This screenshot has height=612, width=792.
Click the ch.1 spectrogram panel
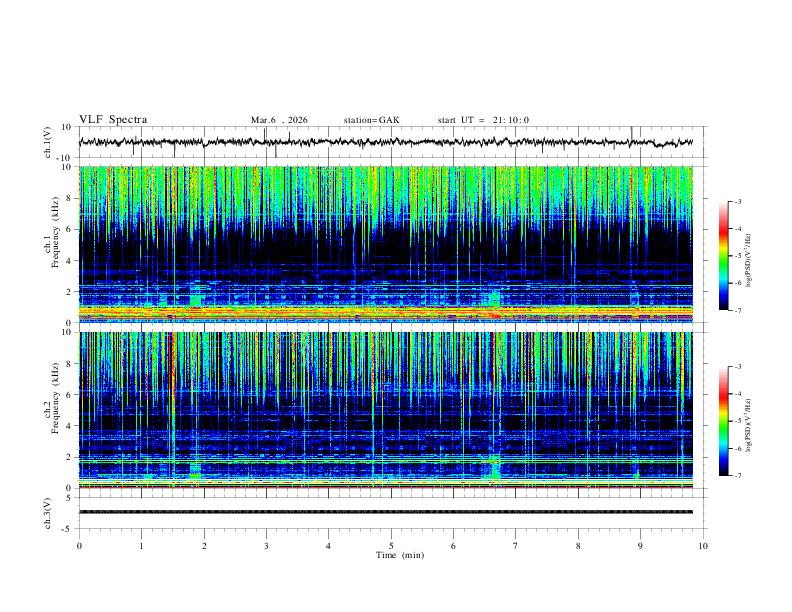pos(386,244)
